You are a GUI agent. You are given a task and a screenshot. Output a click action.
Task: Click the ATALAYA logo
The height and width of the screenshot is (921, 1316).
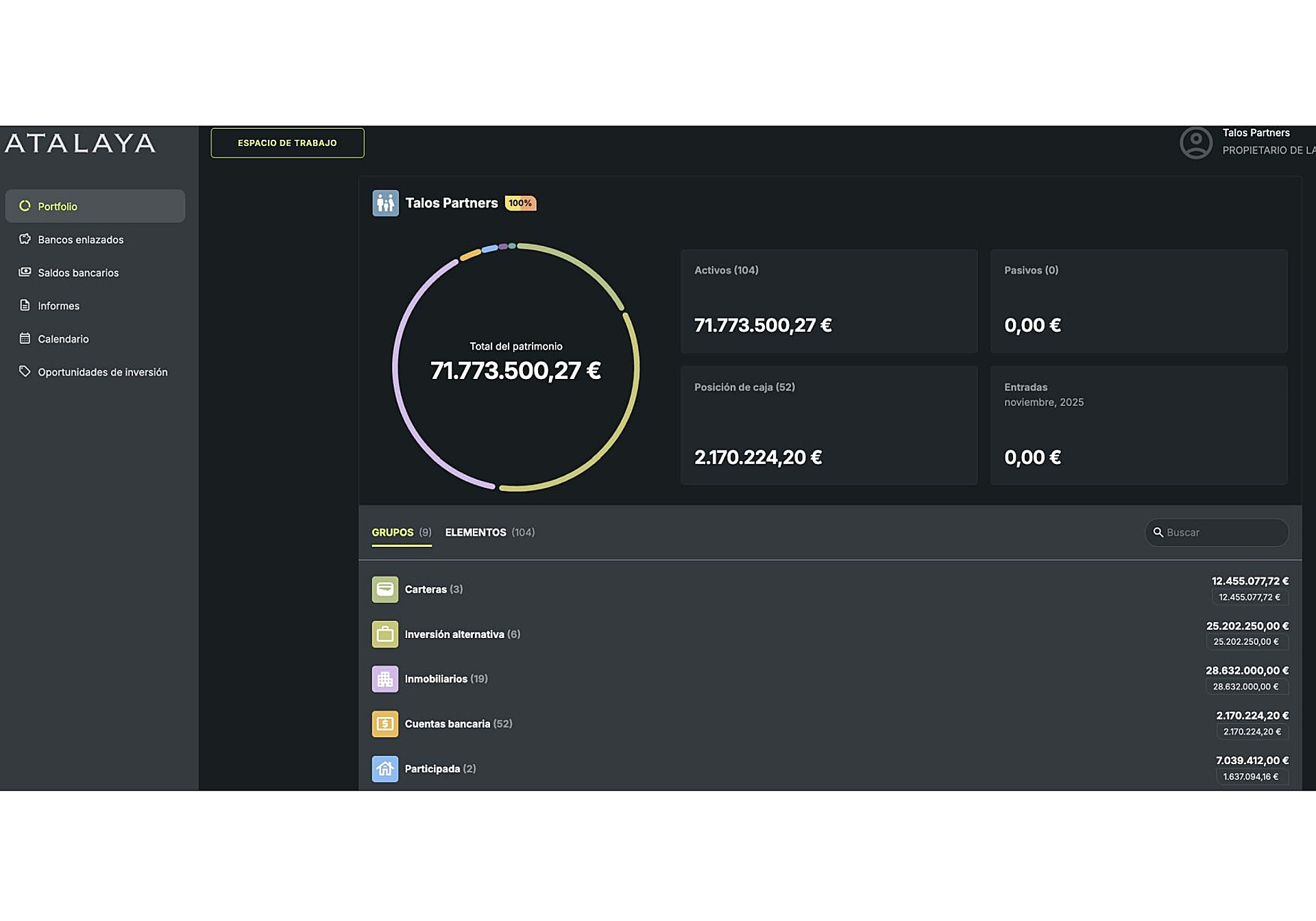click(80, 143)
